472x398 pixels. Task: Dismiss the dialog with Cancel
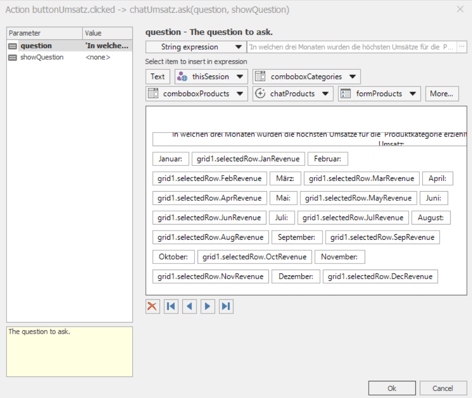click(x=443, y=388)
